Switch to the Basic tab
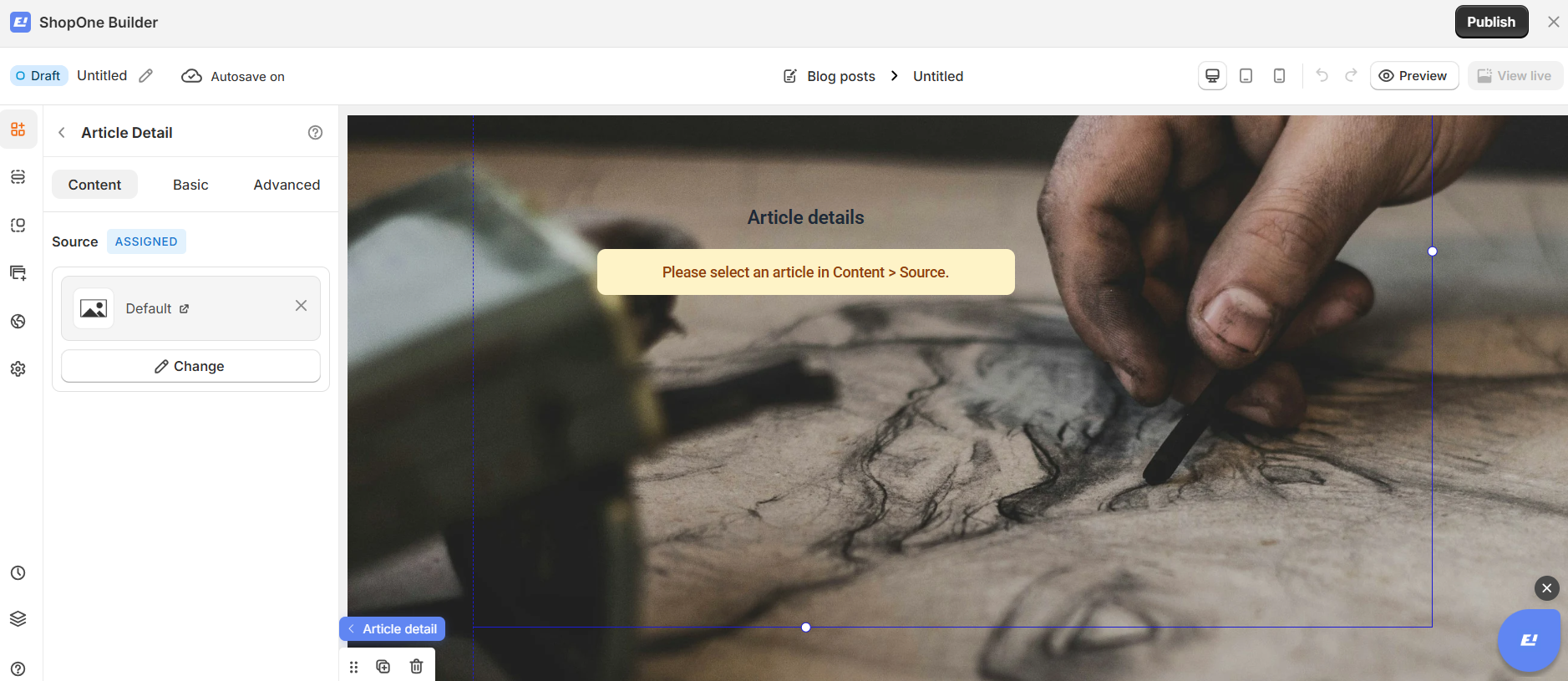The image size is (1568, 681). click(x=190, y=185)
